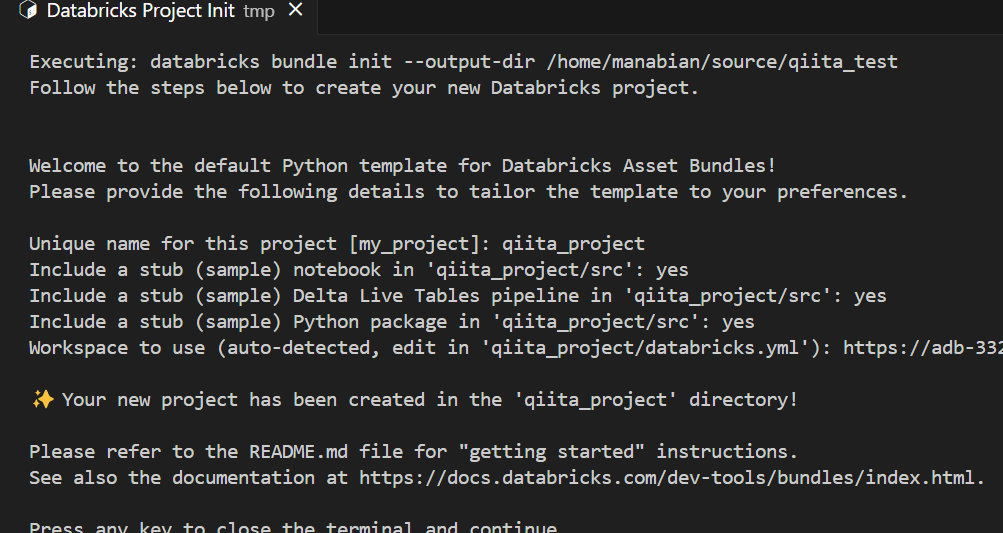Click the sparkles emoji before "Your new project"
The height and width of the screenshot is (533, 1003).
pyautogui.click(x=42, y=400)
